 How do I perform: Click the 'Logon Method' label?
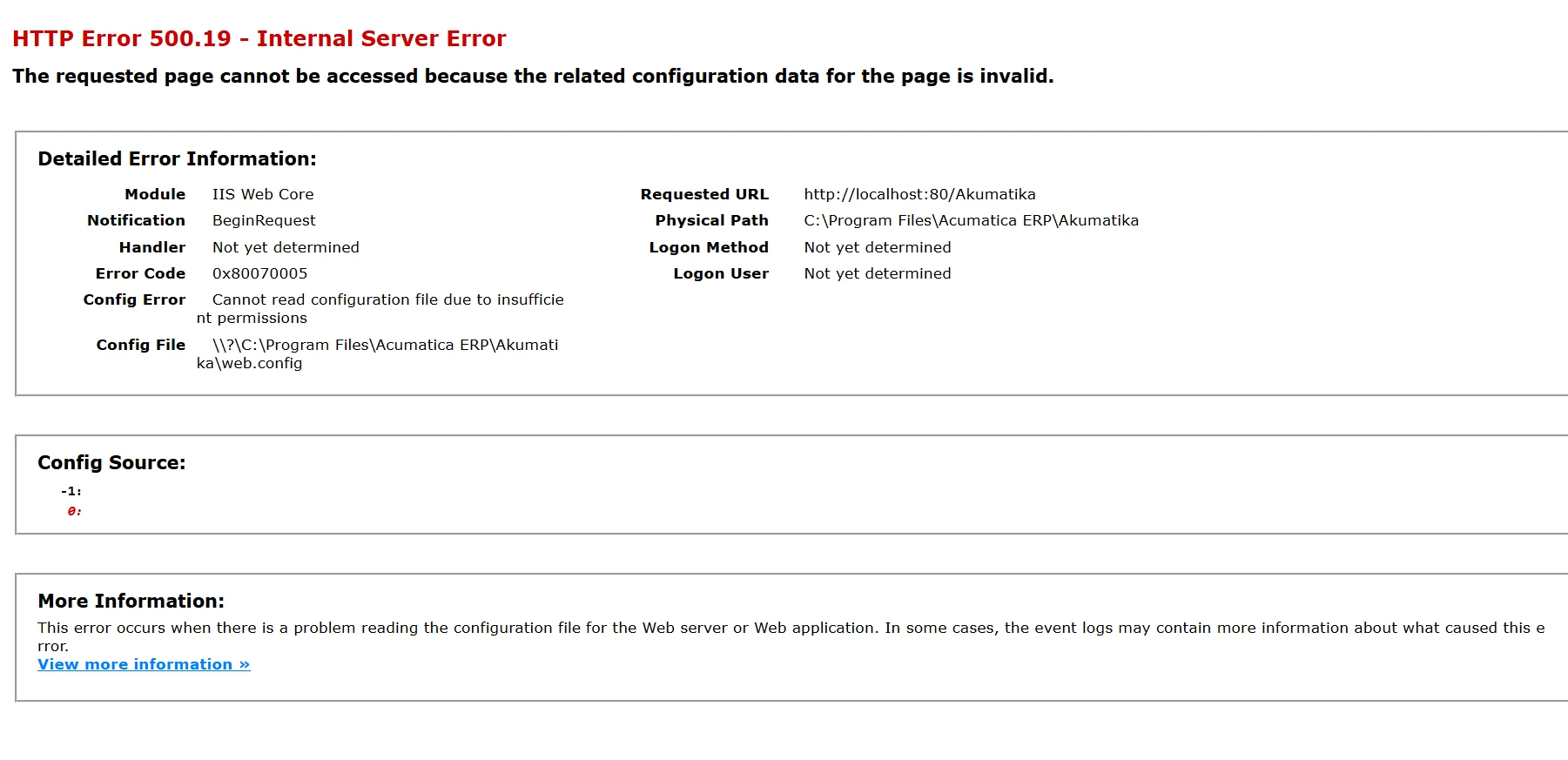tap(709, 247)
